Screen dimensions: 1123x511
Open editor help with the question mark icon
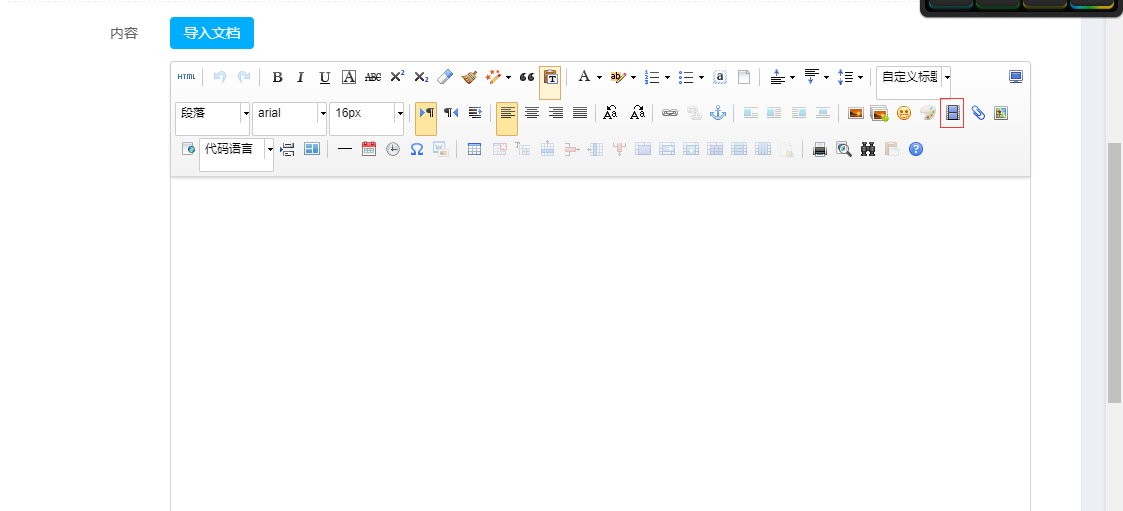pyautogui.click(x=916, y=149)
